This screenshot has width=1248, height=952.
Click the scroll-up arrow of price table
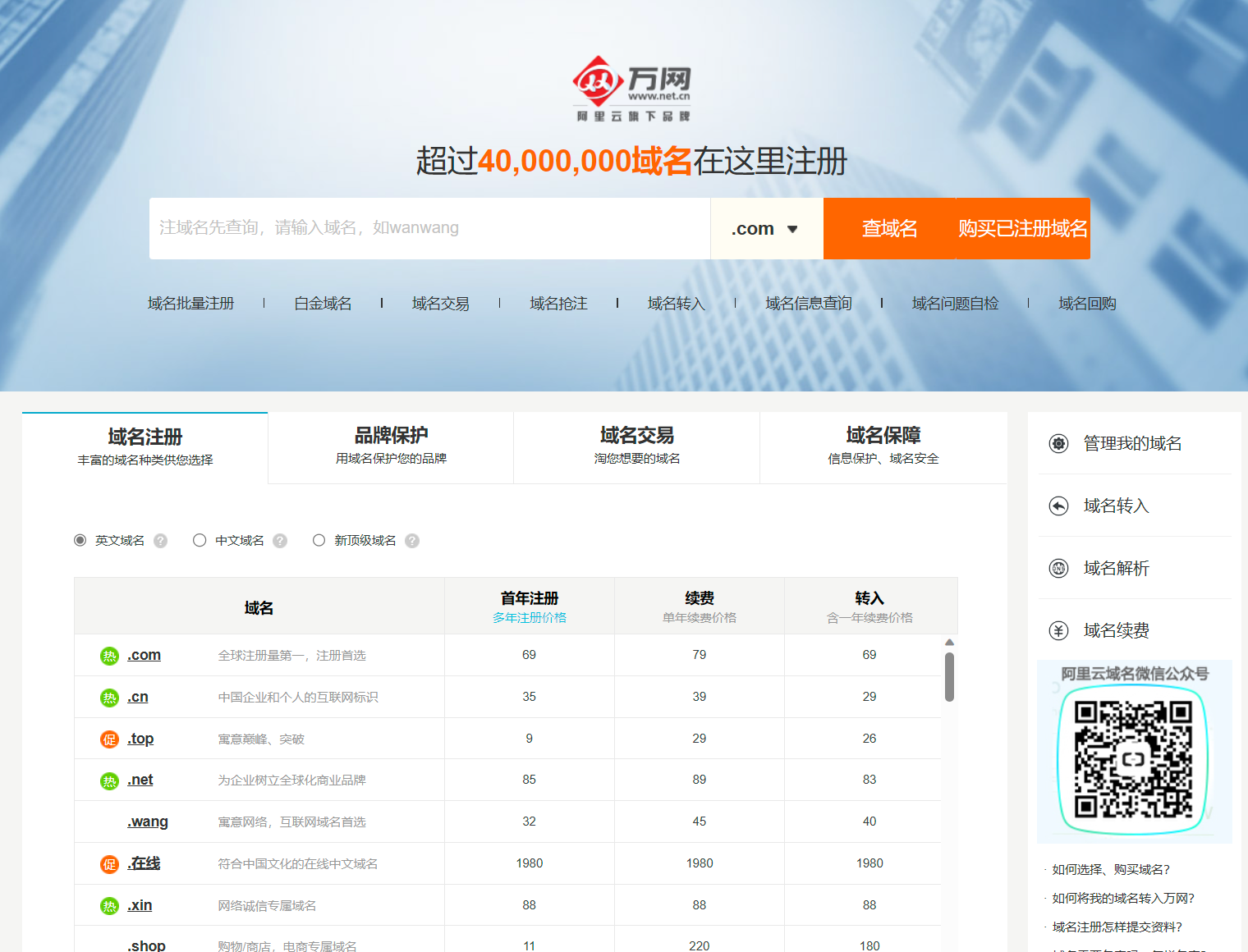949,643
